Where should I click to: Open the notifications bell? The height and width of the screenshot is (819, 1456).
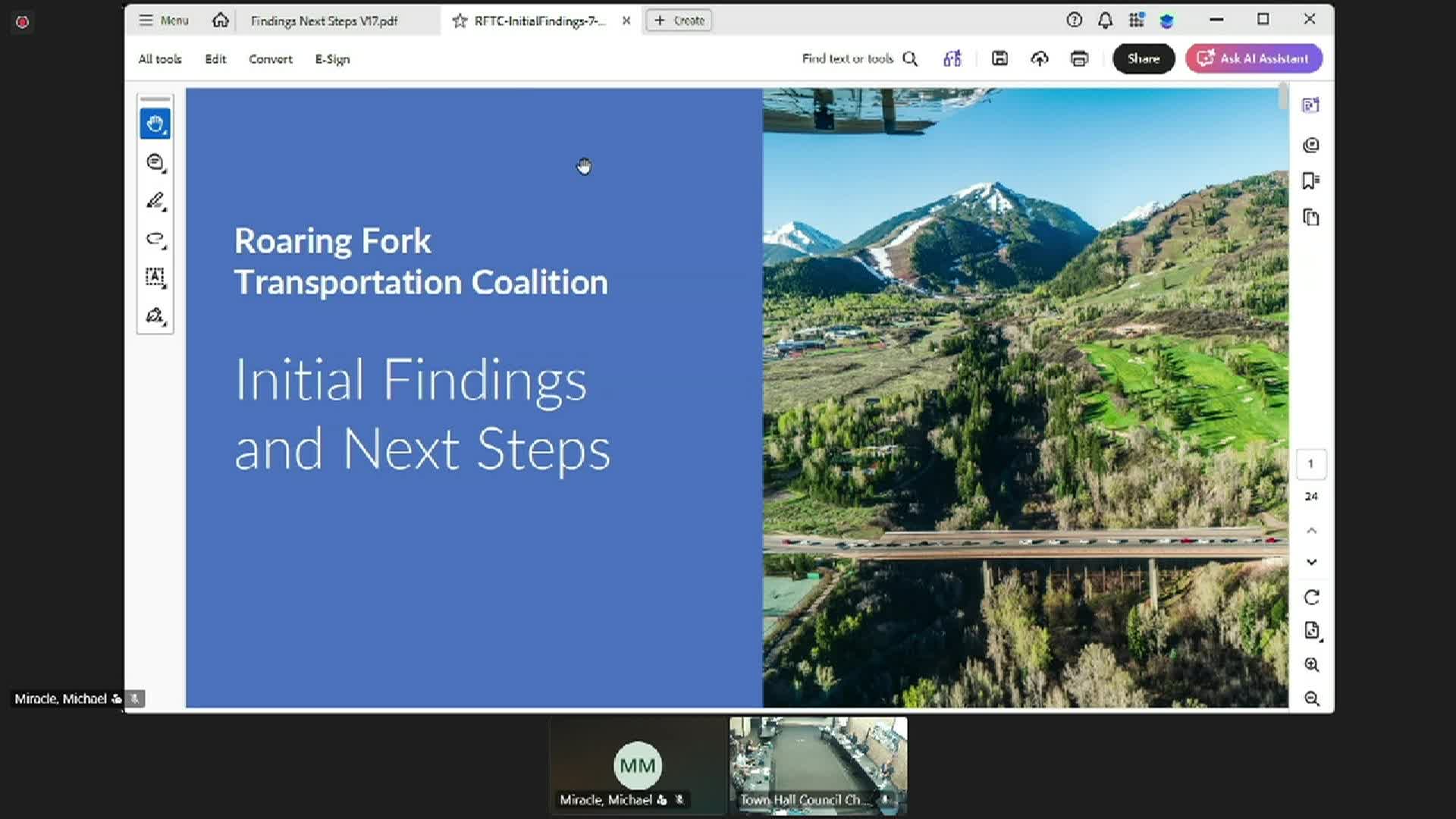pos(1105,20)
